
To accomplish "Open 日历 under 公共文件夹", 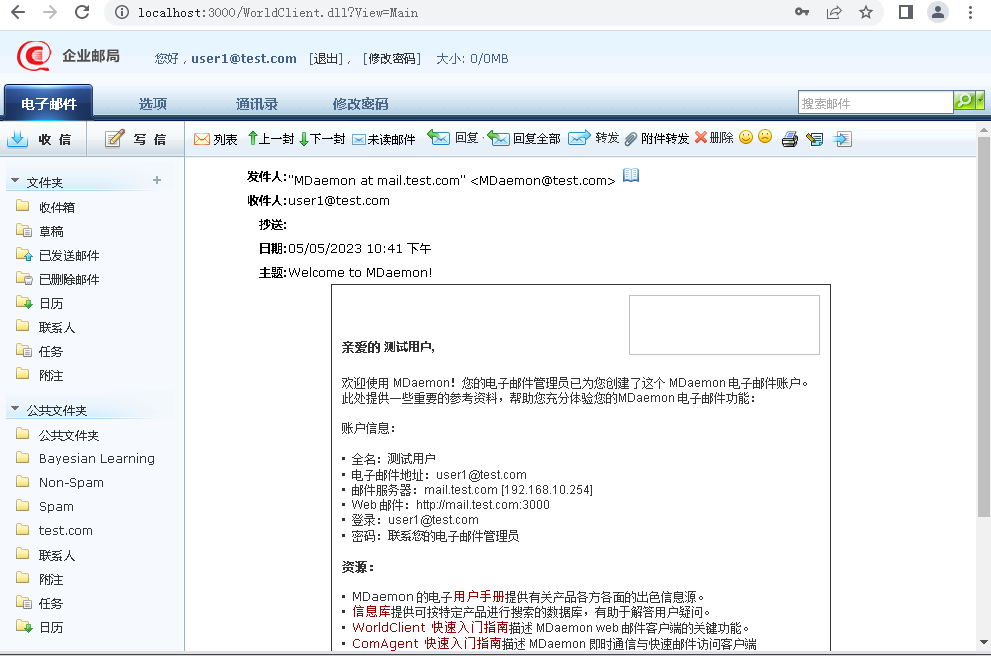I will click(x=51, y=628).
